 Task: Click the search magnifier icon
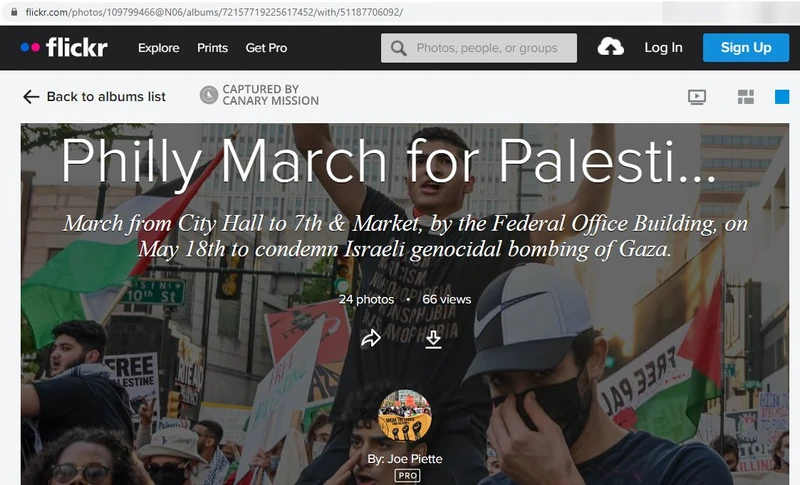tap(398, 48)
